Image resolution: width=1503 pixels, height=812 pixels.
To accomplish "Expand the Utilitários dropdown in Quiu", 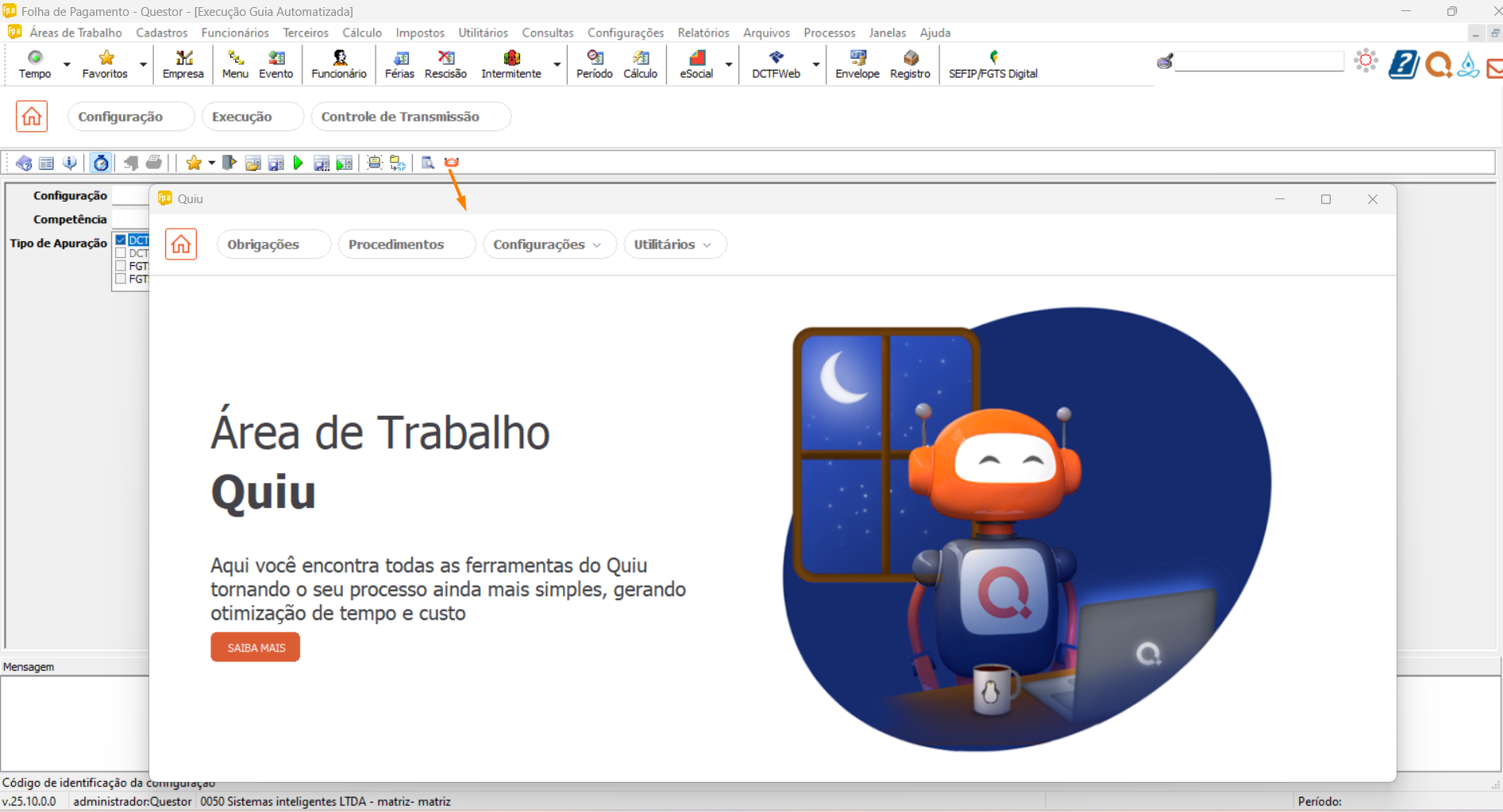I will tap(673, 244).
